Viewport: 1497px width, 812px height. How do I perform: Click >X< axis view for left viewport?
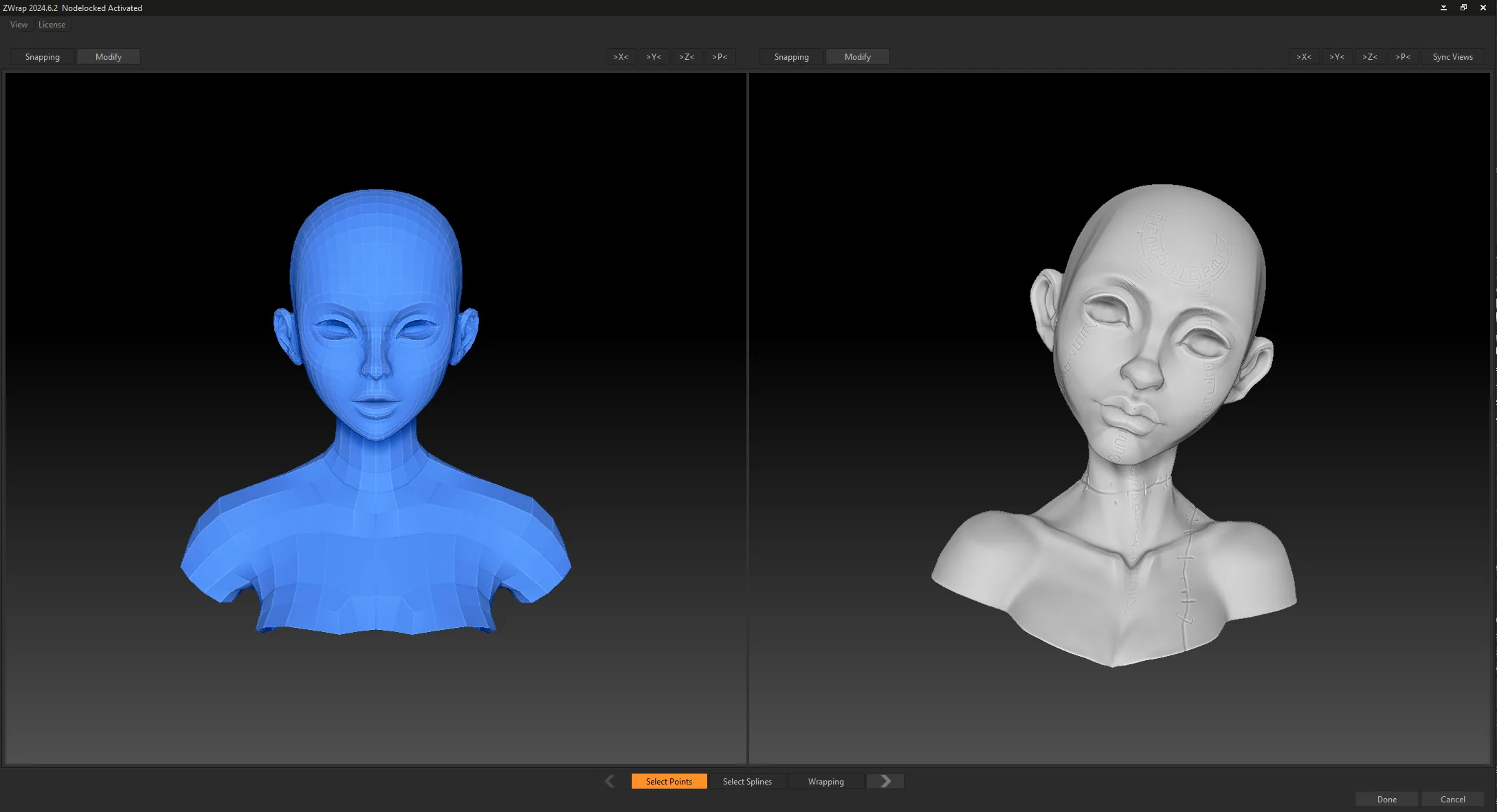pyautogui.click(x=621, y=57)
